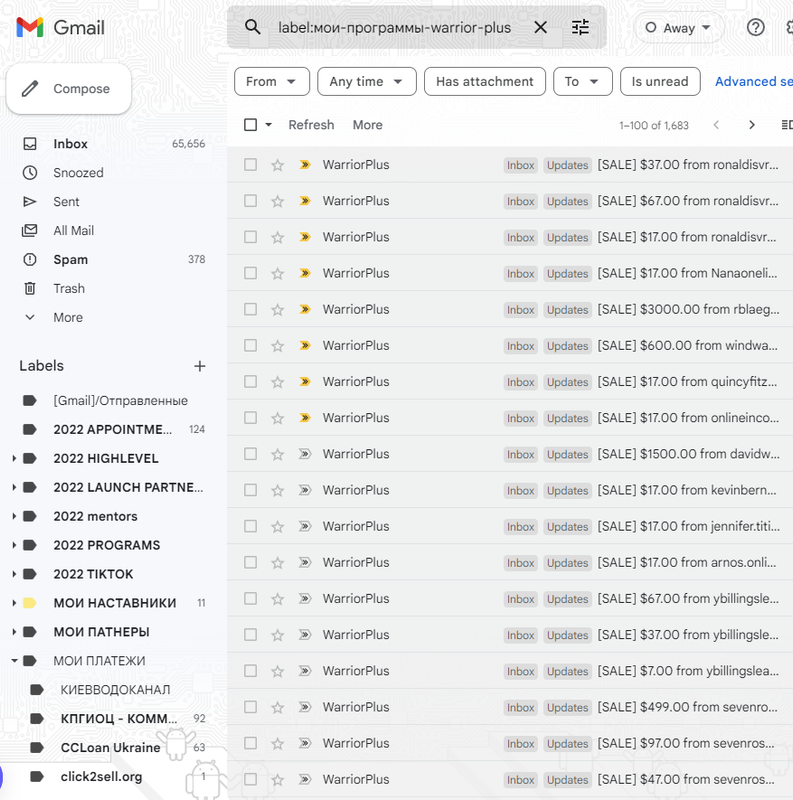Click the Gmail logo

[x=60, y=28]
